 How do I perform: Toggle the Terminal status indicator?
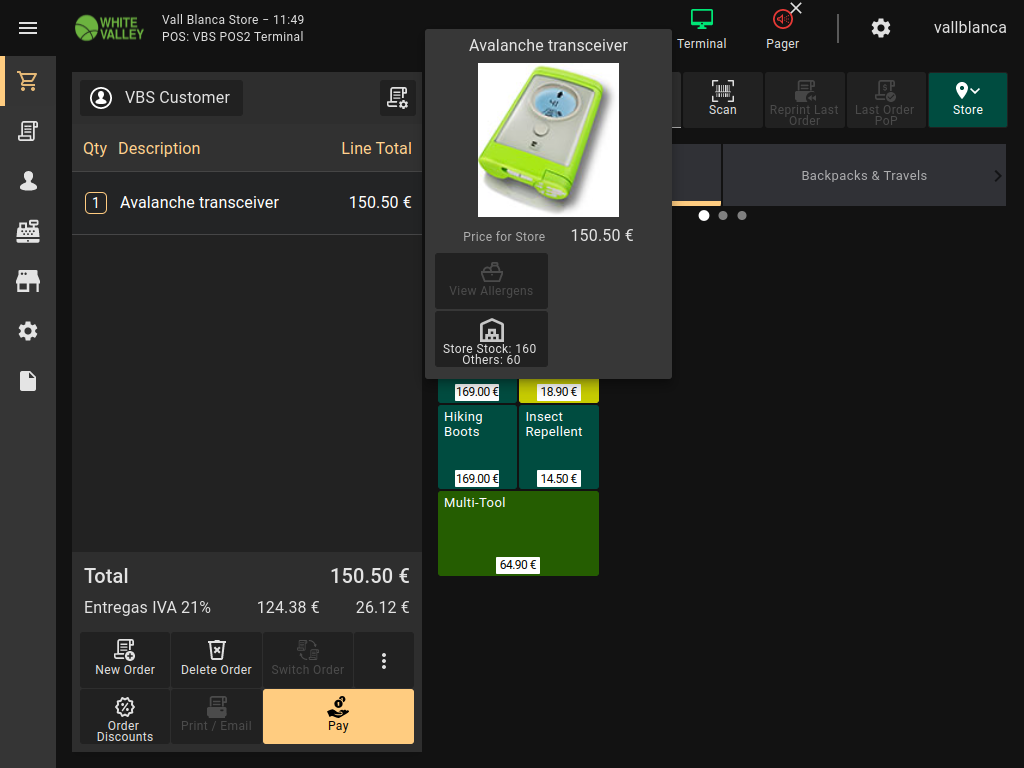[x=701, y=28]
